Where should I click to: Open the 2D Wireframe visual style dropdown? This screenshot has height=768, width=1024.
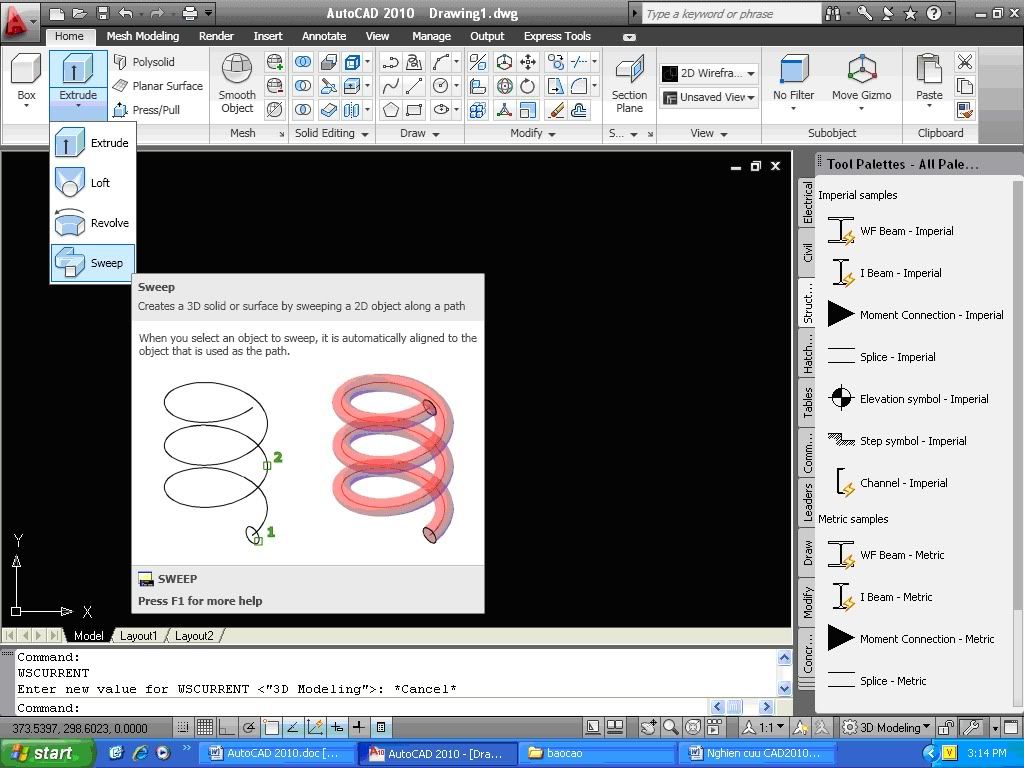(709, 73)
